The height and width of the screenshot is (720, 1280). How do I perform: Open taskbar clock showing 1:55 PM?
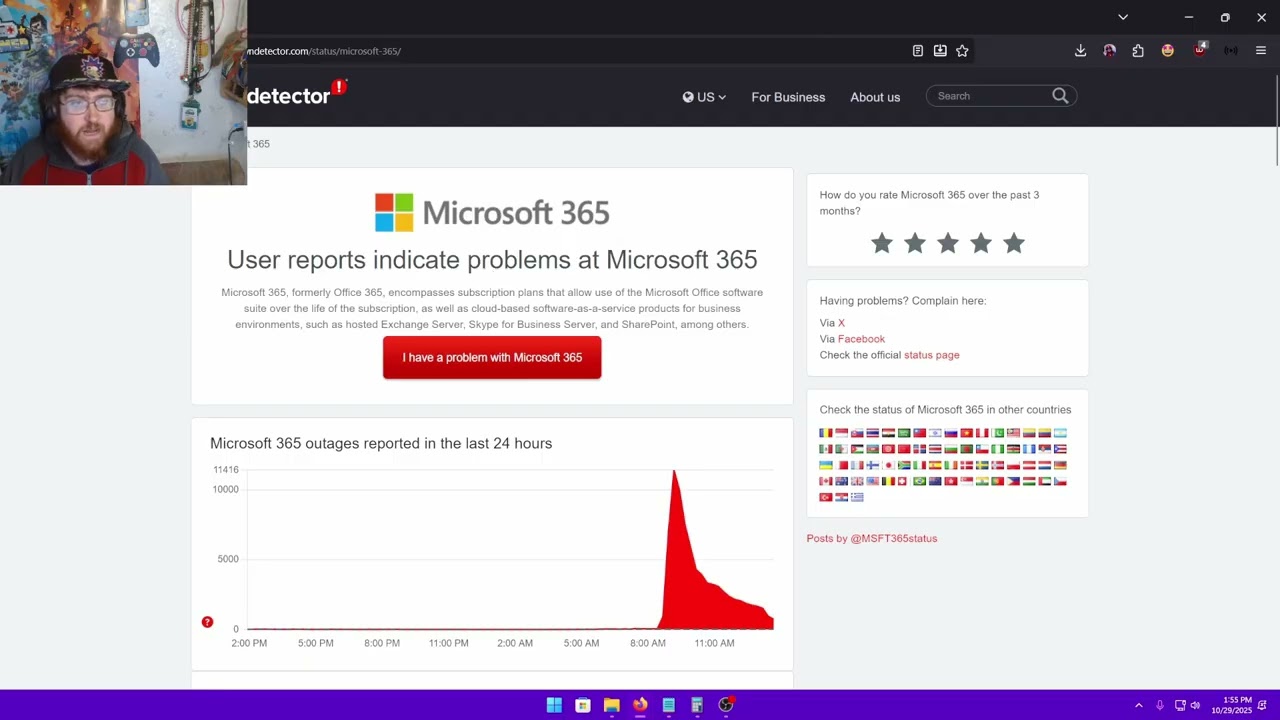pos(1231,705)
